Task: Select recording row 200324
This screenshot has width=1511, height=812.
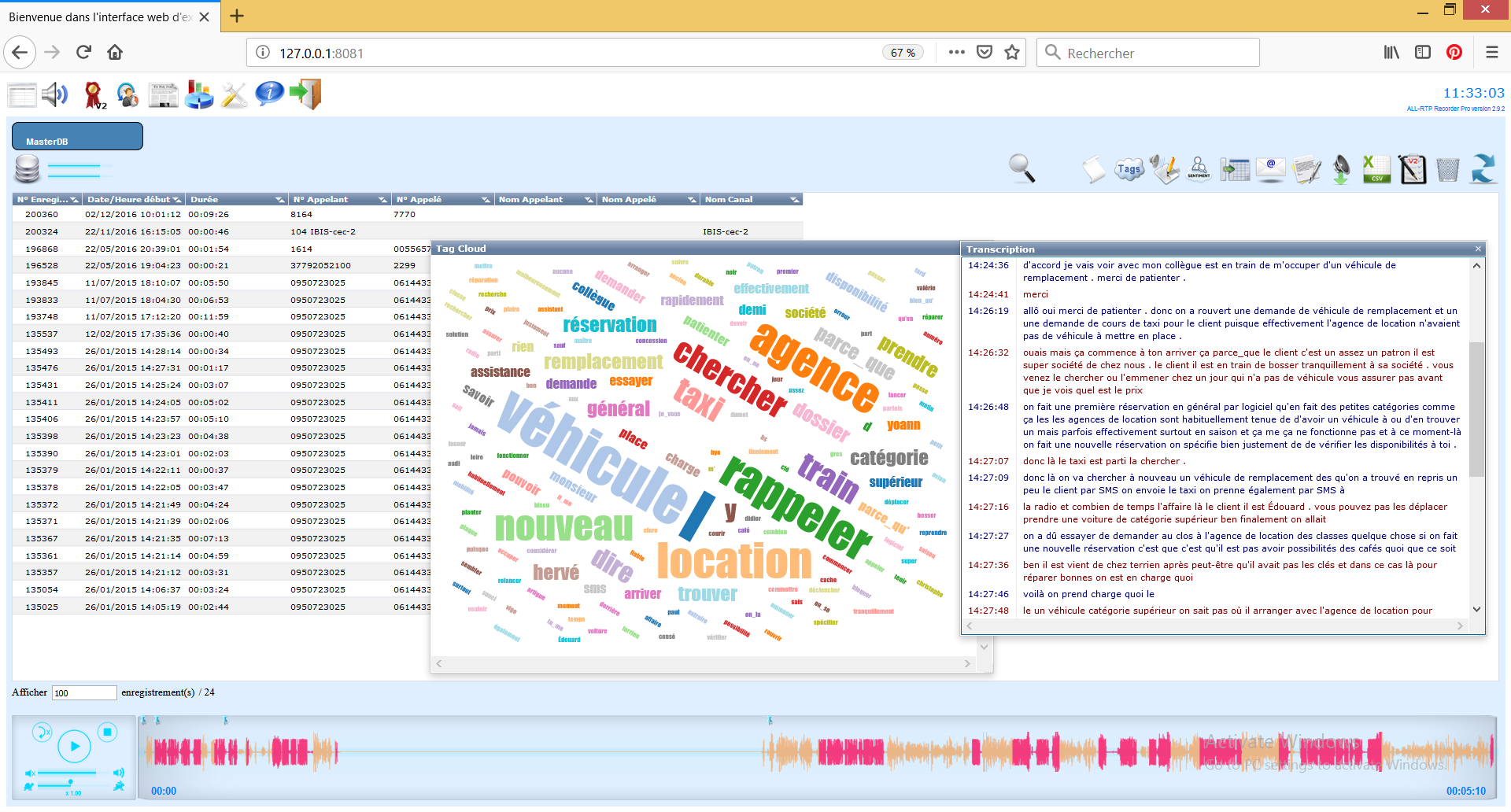Action: pyautogui.click(x=408, y=232)
